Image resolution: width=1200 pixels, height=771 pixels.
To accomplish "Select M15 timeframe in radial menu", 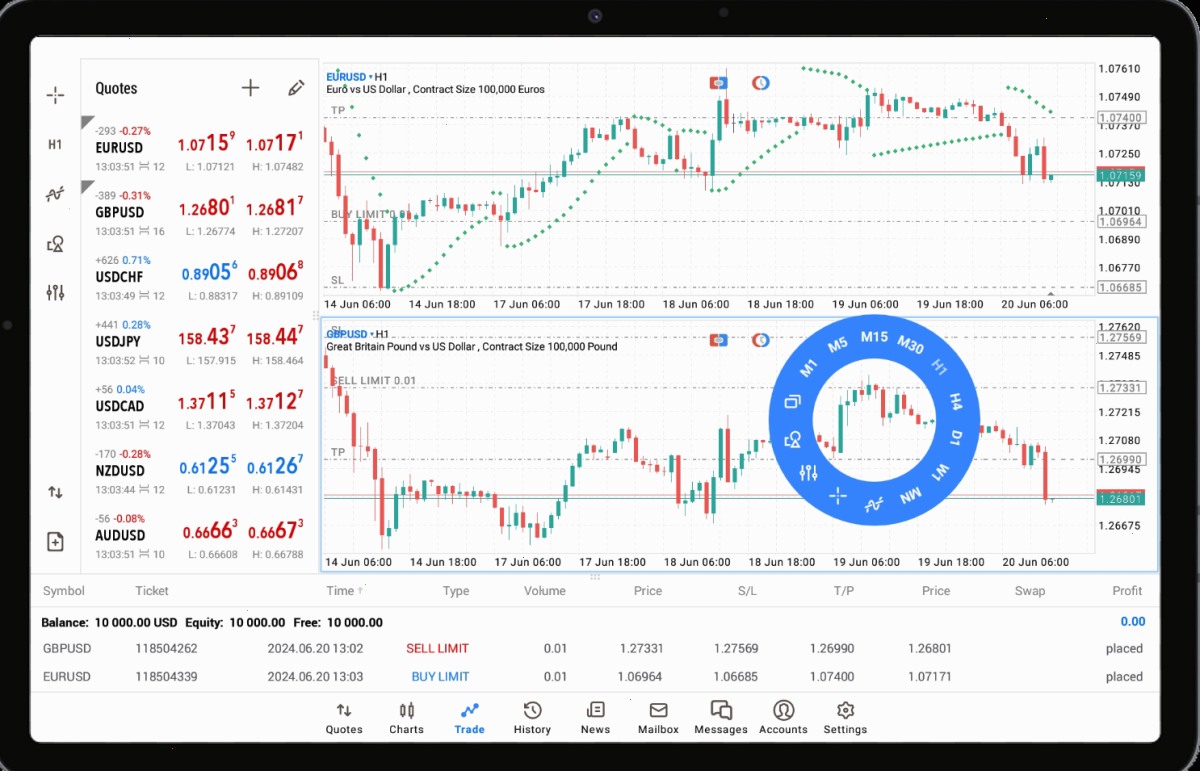I will 874,336.
